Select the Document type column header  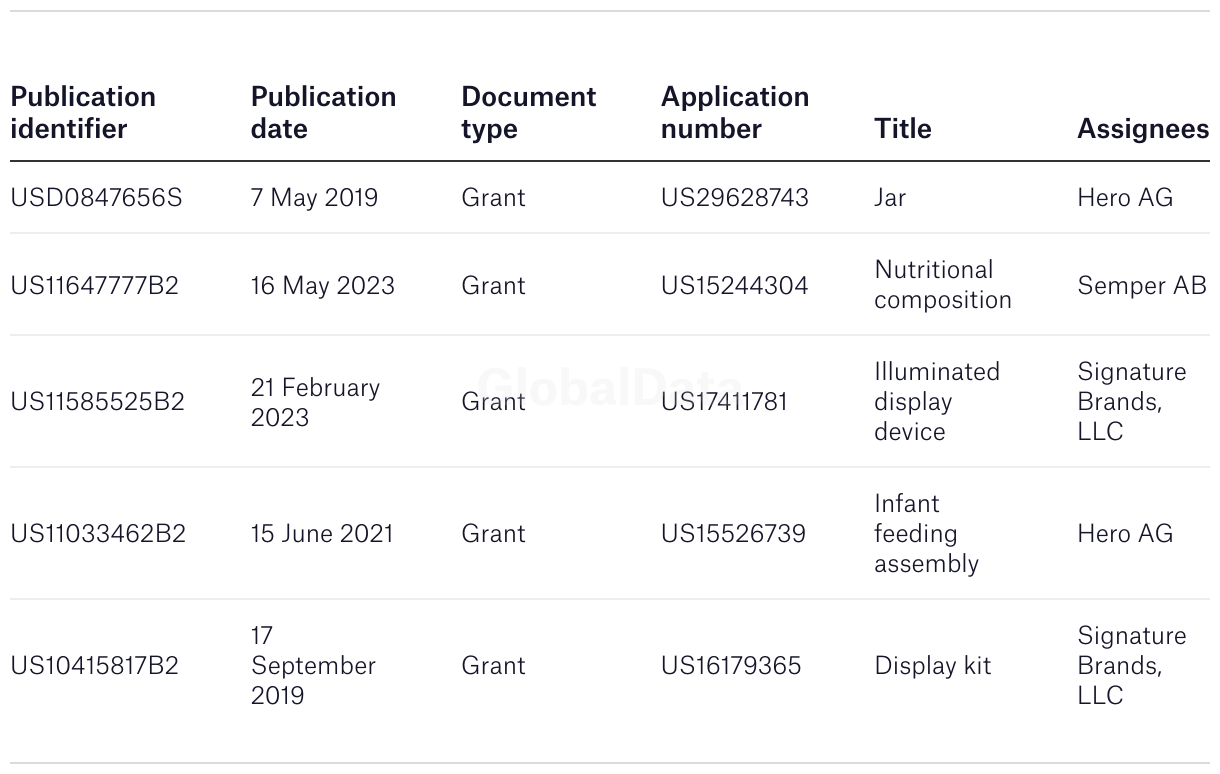tap(528, 113)
